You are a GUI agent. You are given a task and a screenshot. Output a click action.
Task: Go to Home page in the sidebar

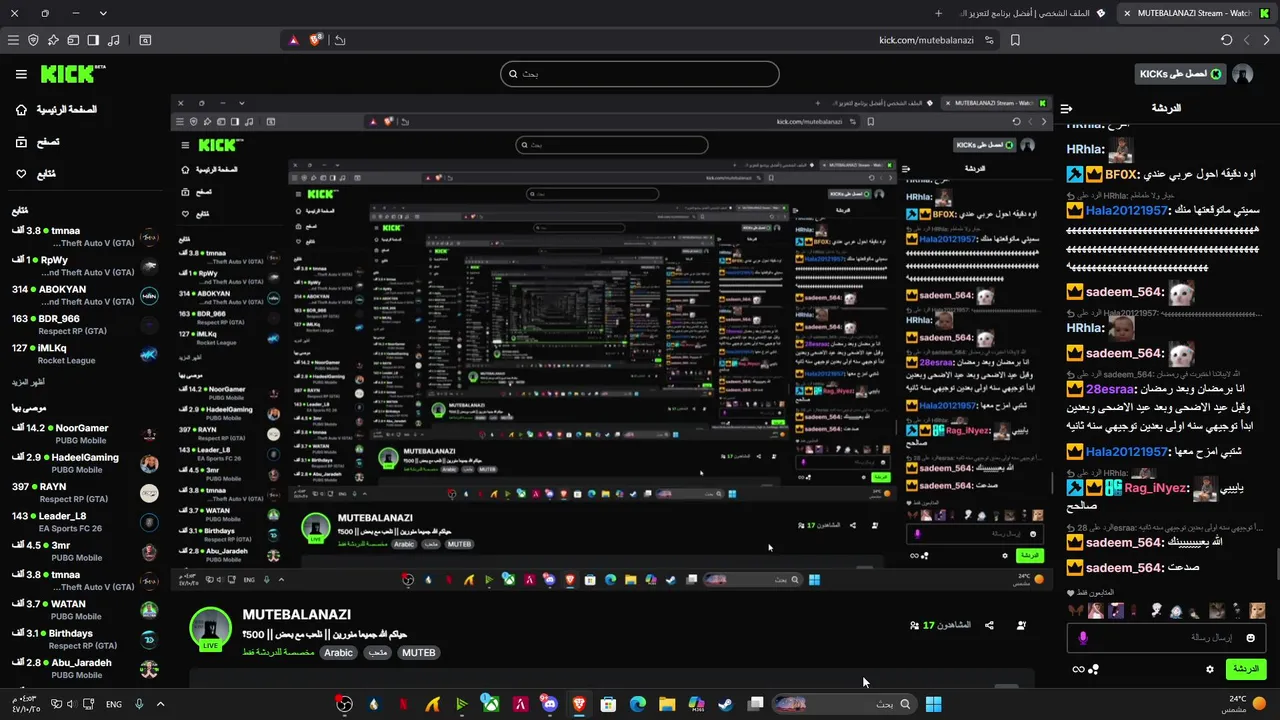coord(58,109)
